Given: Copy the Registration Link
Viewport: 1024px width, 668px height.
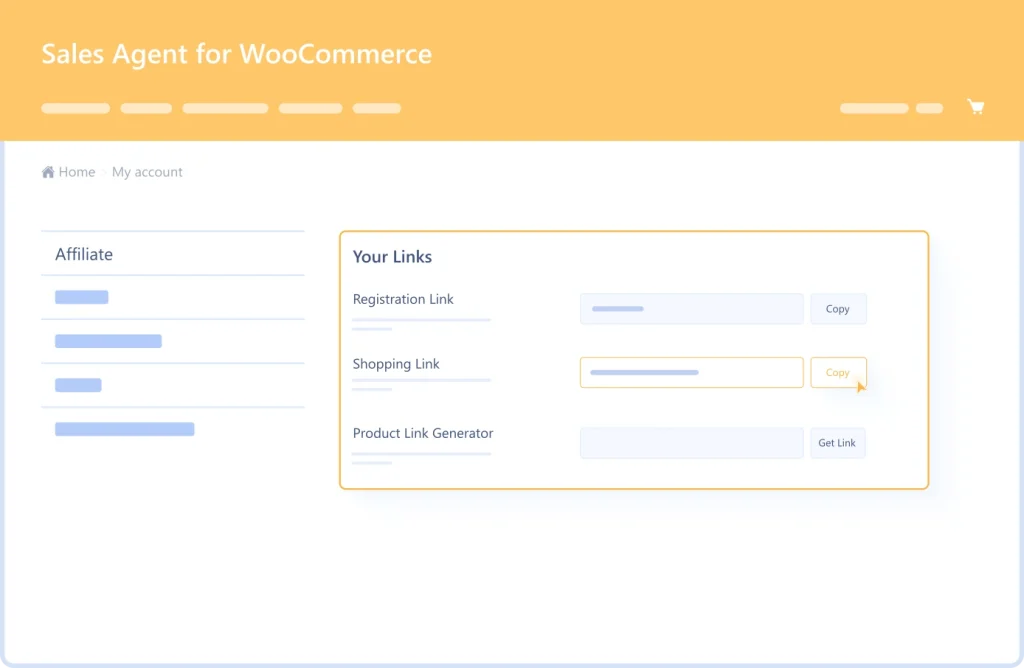Looking at the screenshot, I should (x=838, y=309).
